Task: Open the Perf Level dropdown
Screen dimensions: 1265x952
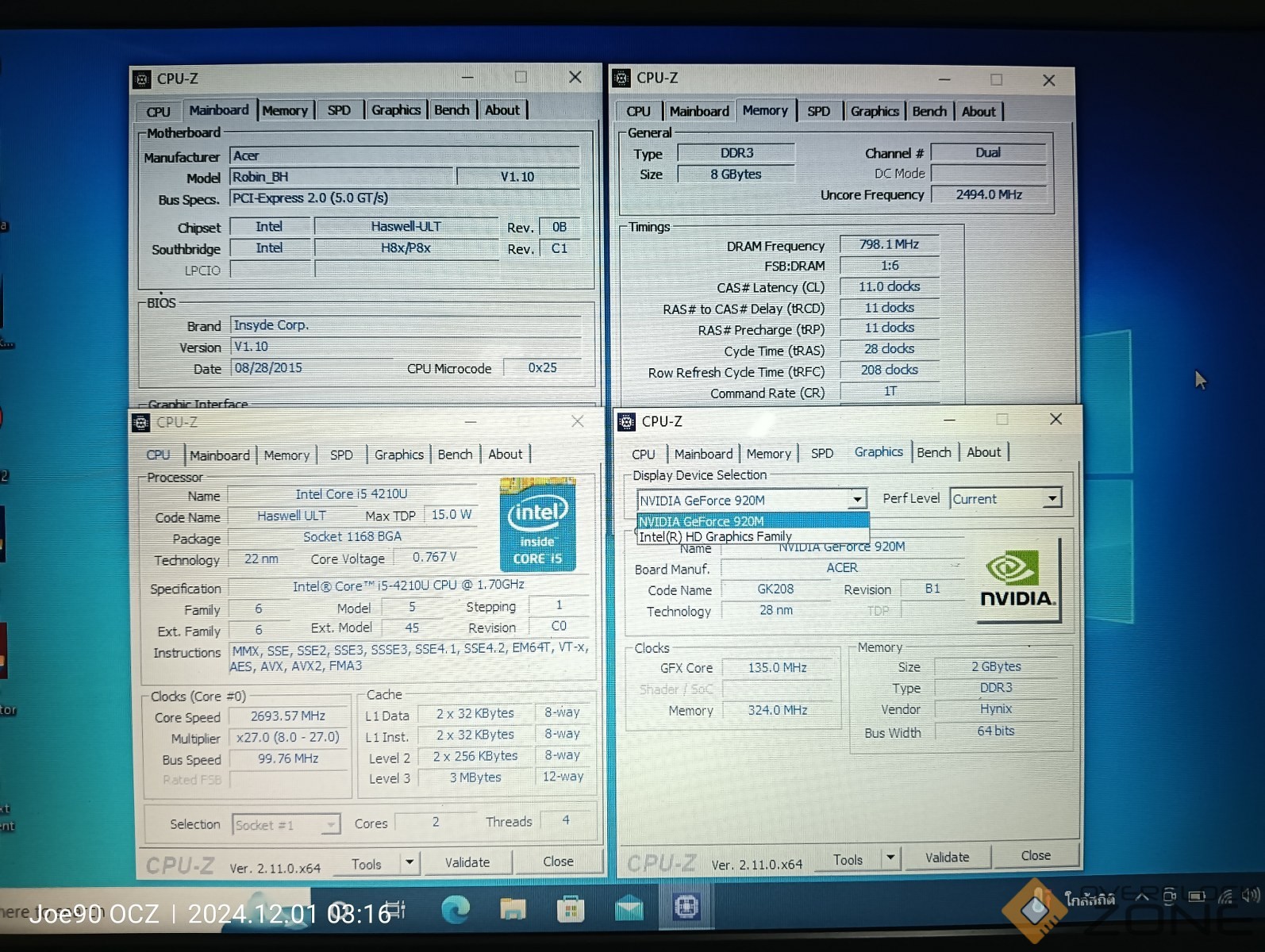Action: coord(1005,499)
